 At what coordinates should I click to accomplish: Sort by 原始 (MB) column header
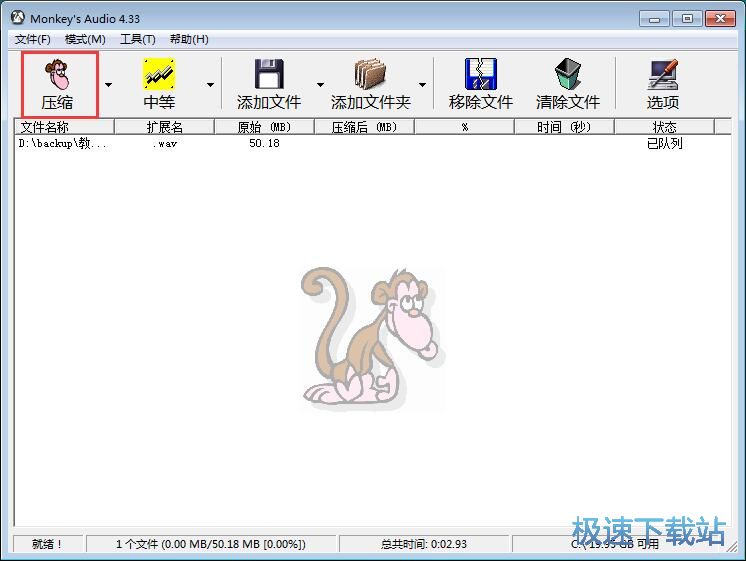[265, 127]
